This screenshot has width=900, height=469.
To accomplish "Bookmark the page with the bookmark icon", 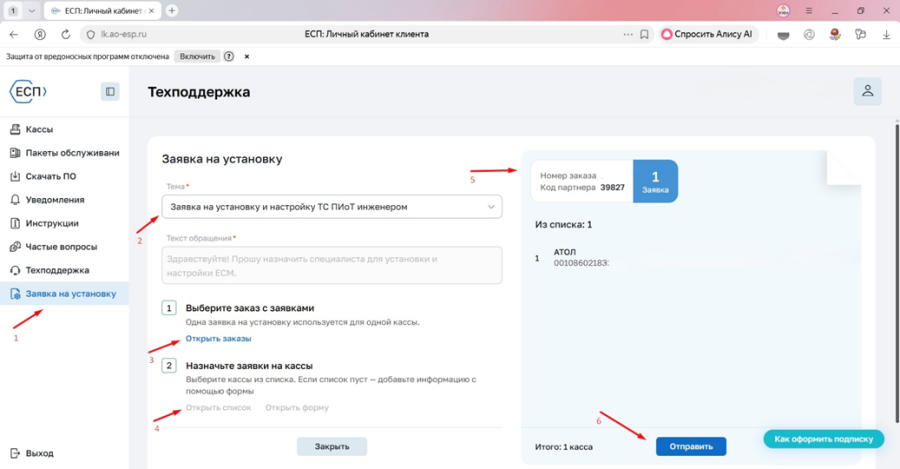I will click(644, 34).
